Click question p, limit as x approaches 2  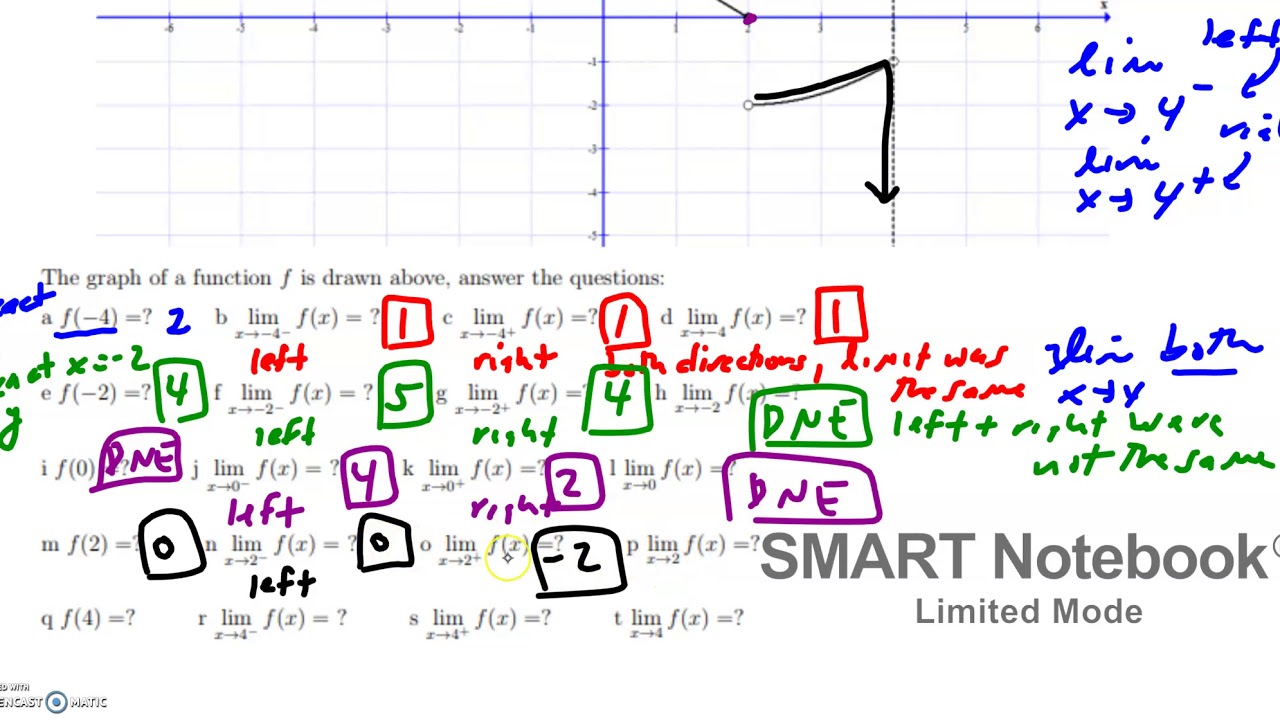click(694, 548)
